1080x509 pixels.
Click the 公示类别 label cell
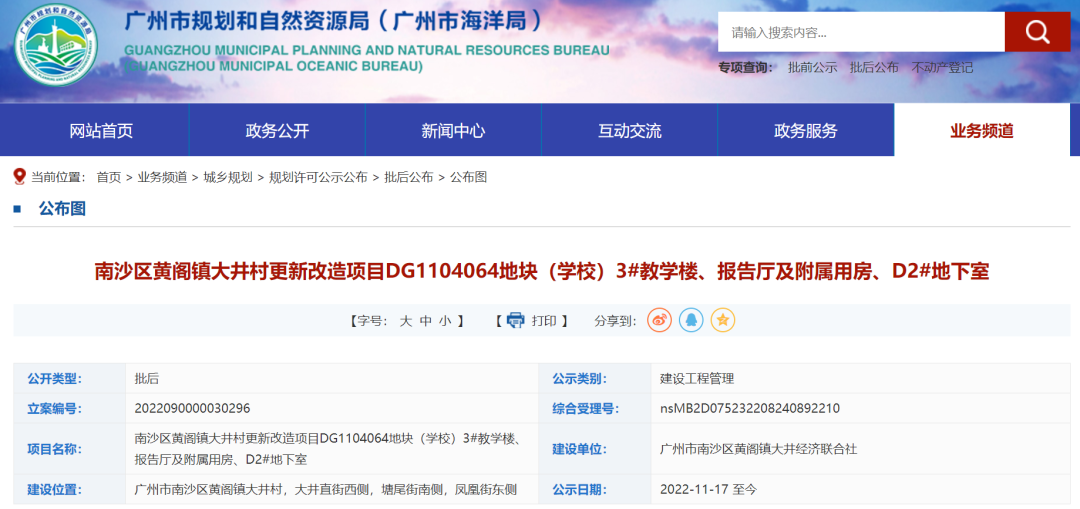(595, 378)
